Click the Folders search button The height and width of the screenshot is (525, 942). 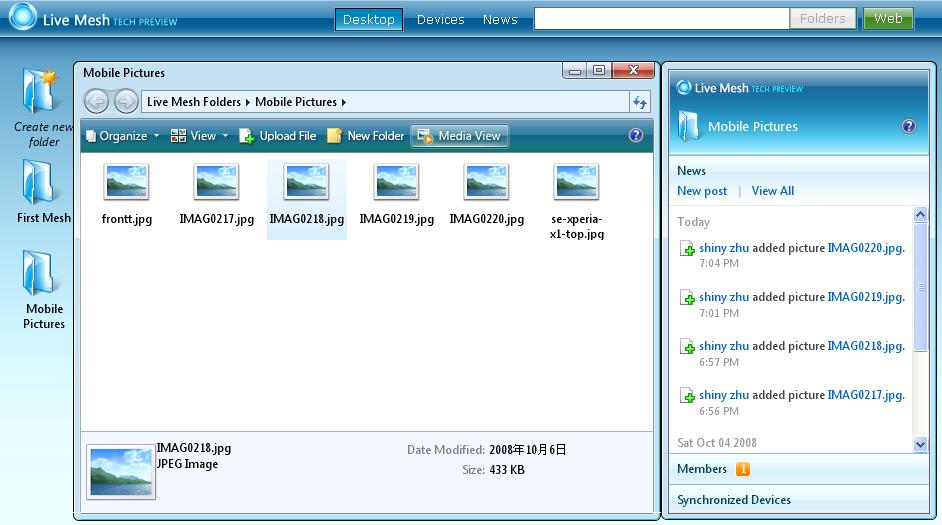822,19
